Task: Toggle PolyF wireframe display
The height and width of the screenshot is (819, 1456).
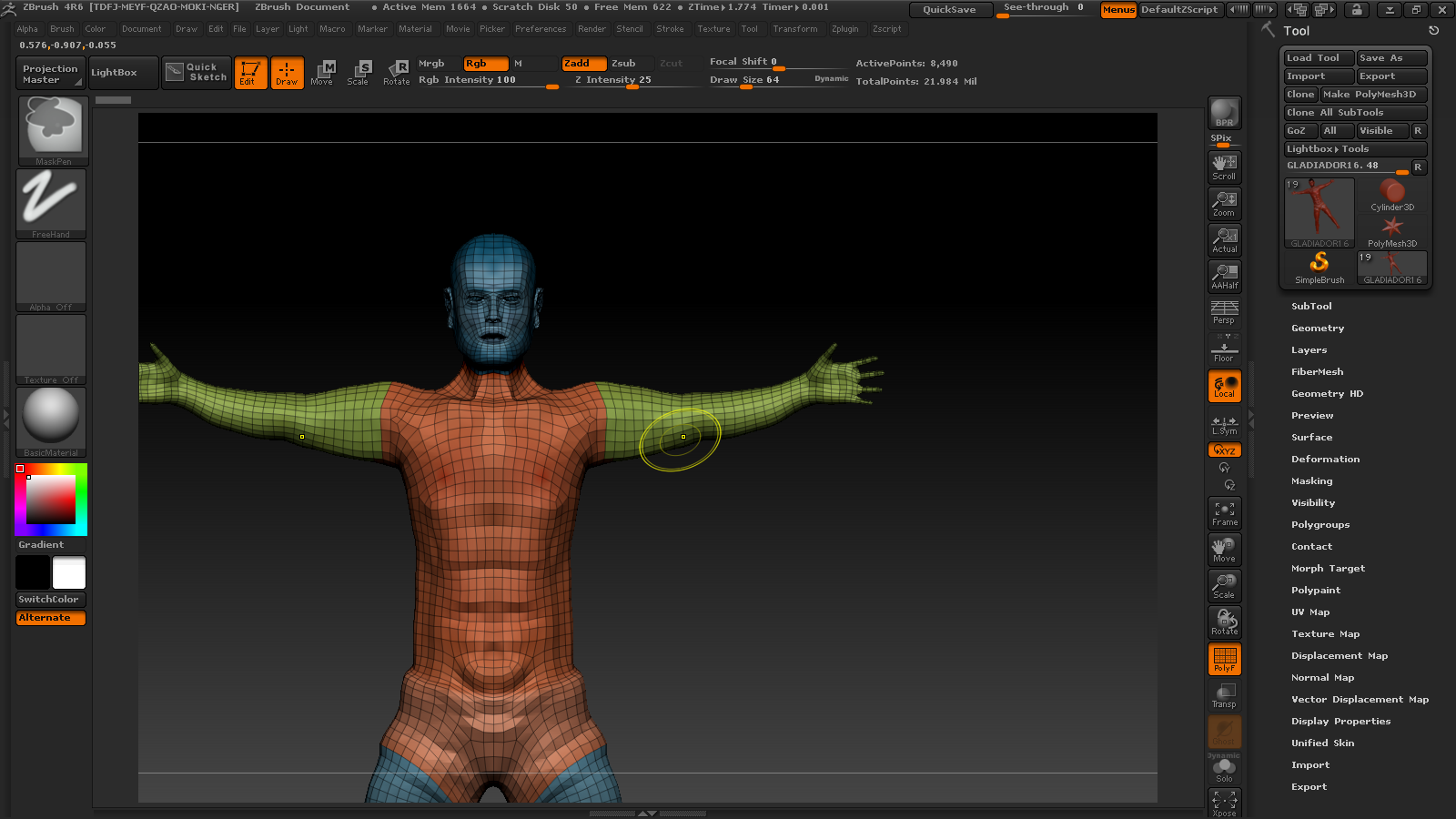Action: 1224,659
